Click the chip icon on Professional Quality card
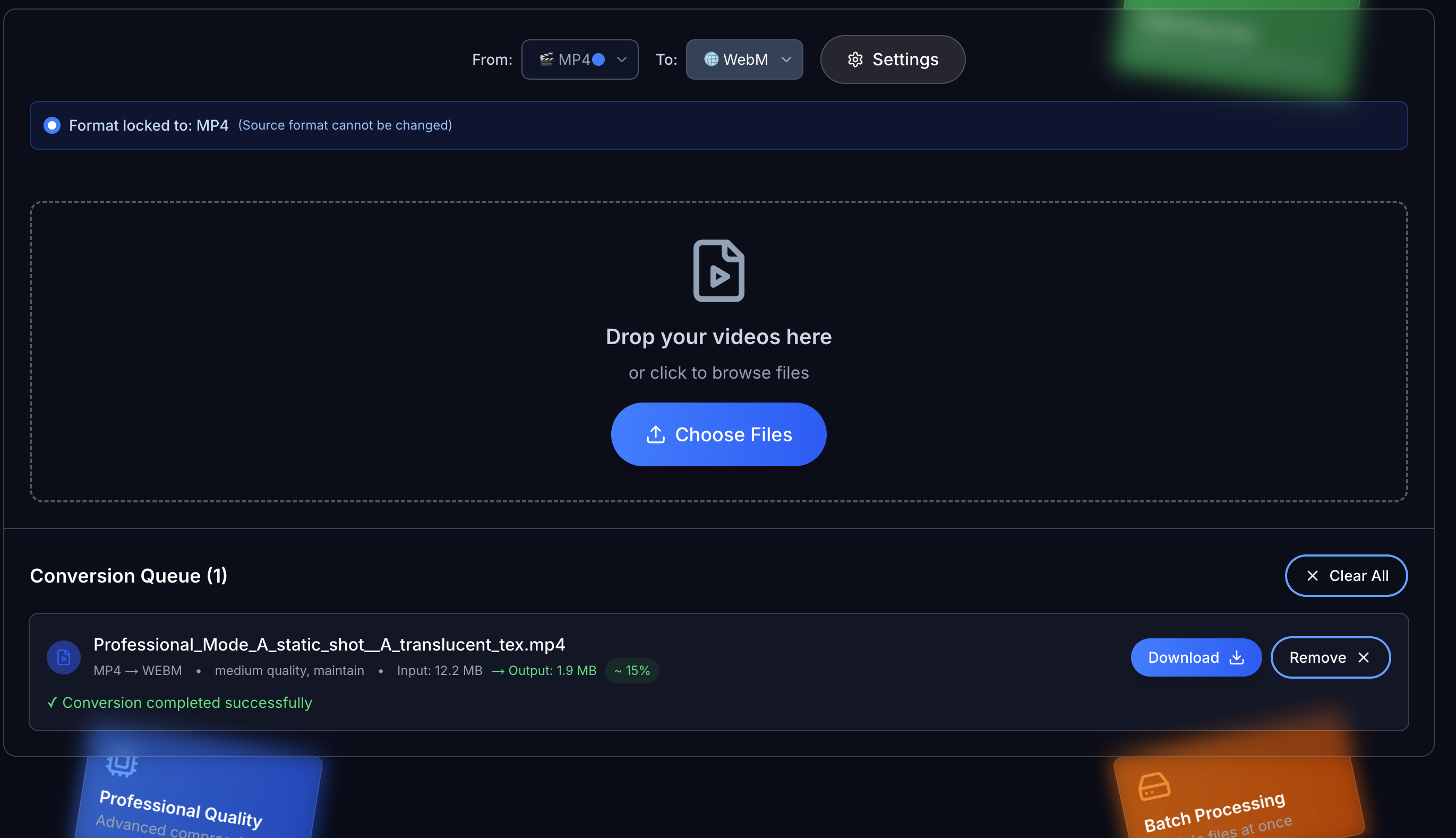The width and height of the screenshot is (1456, 838). (x=122, y=764)
